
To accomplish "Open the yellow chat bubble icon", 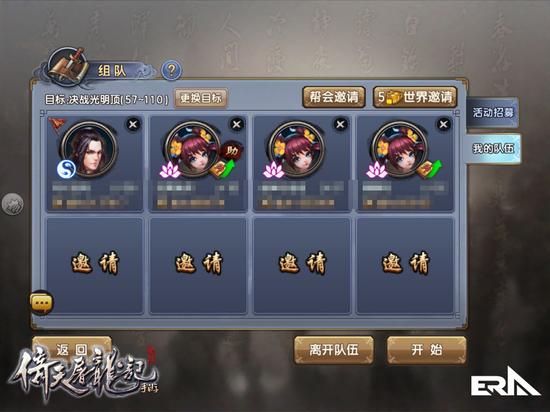I will (42, 302).
